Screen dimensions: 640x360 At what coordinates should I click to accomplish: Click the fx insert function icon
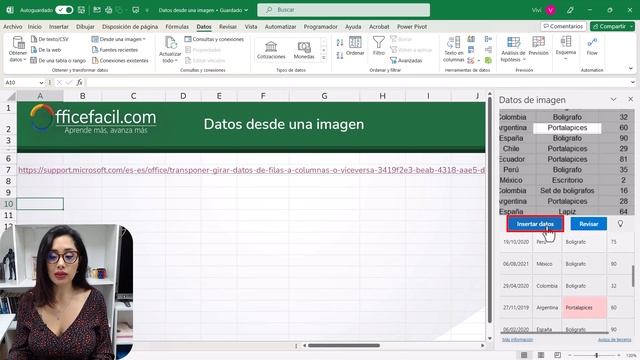pos(79,82)
